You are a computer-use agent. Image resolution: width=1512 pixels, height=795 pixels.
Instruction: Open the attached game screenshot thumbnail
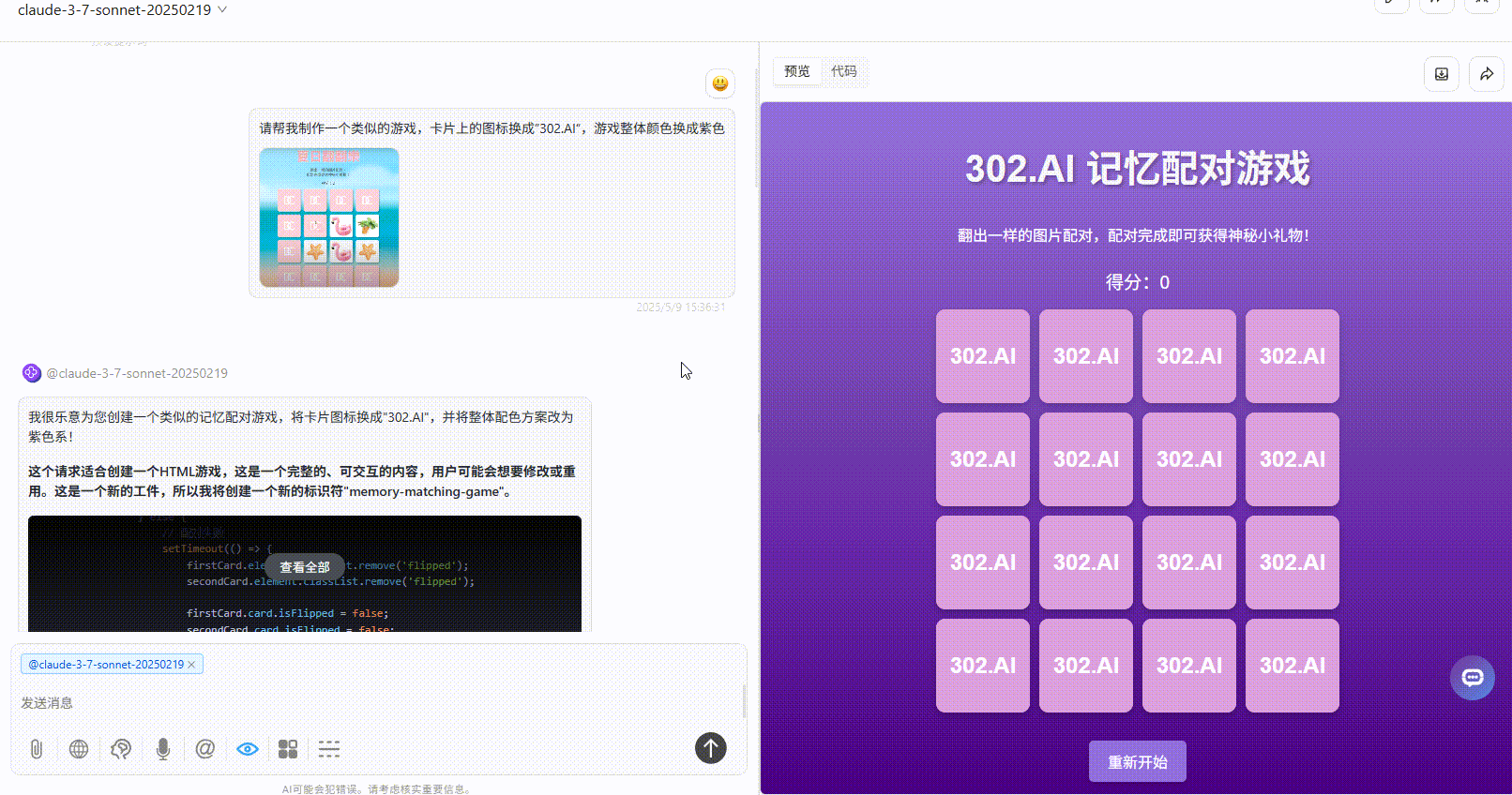329,217
